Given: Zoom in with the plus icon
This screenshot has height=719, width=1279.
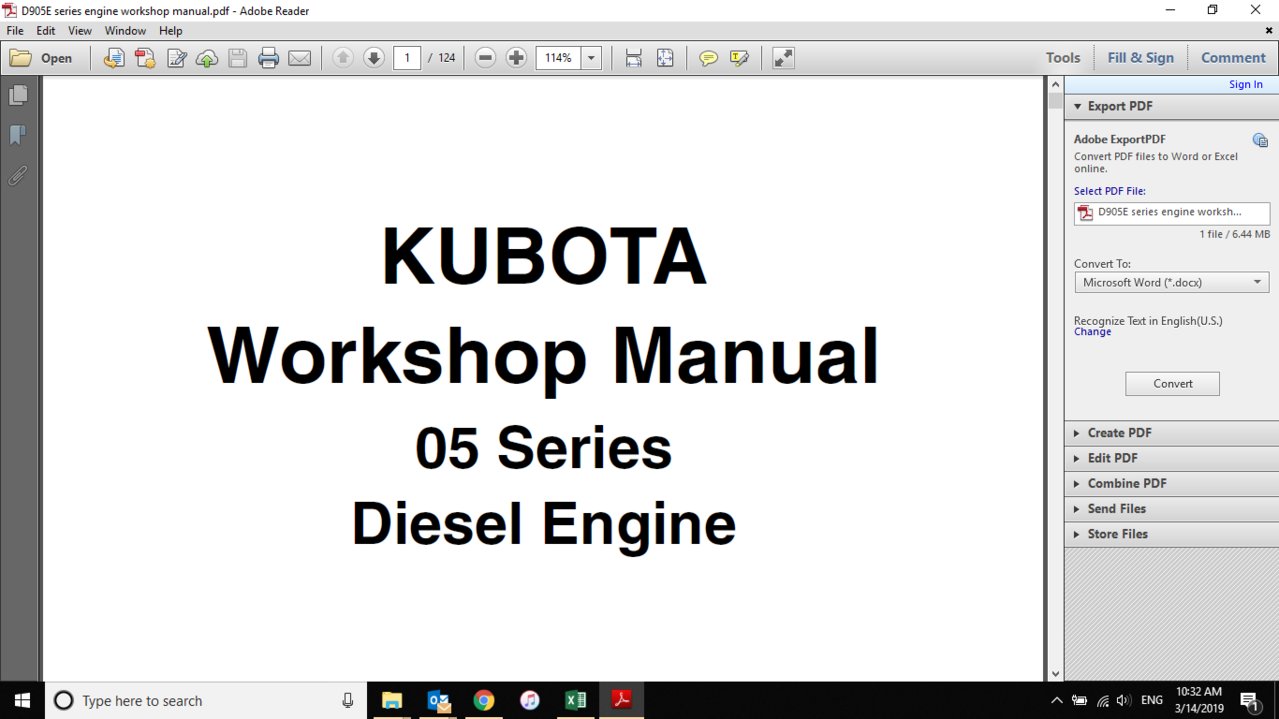Looking at the screenshot, I should click(x=516, y=58).
